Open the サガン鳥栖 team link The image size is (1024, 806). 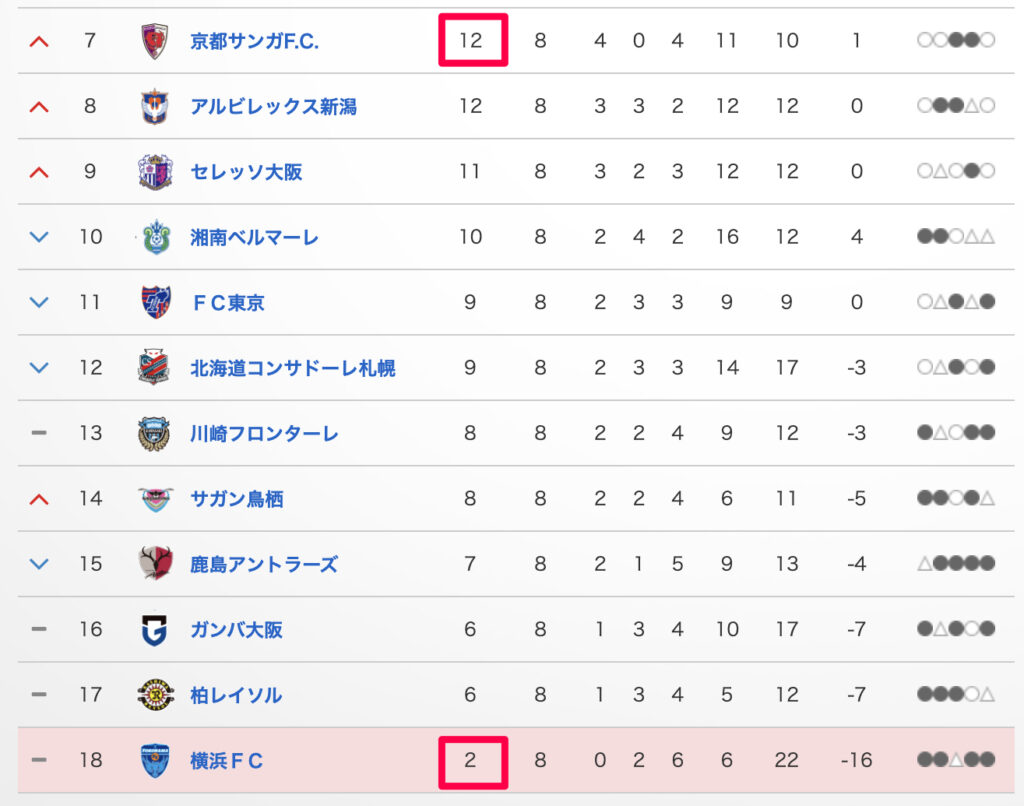[x=236, y=498]
